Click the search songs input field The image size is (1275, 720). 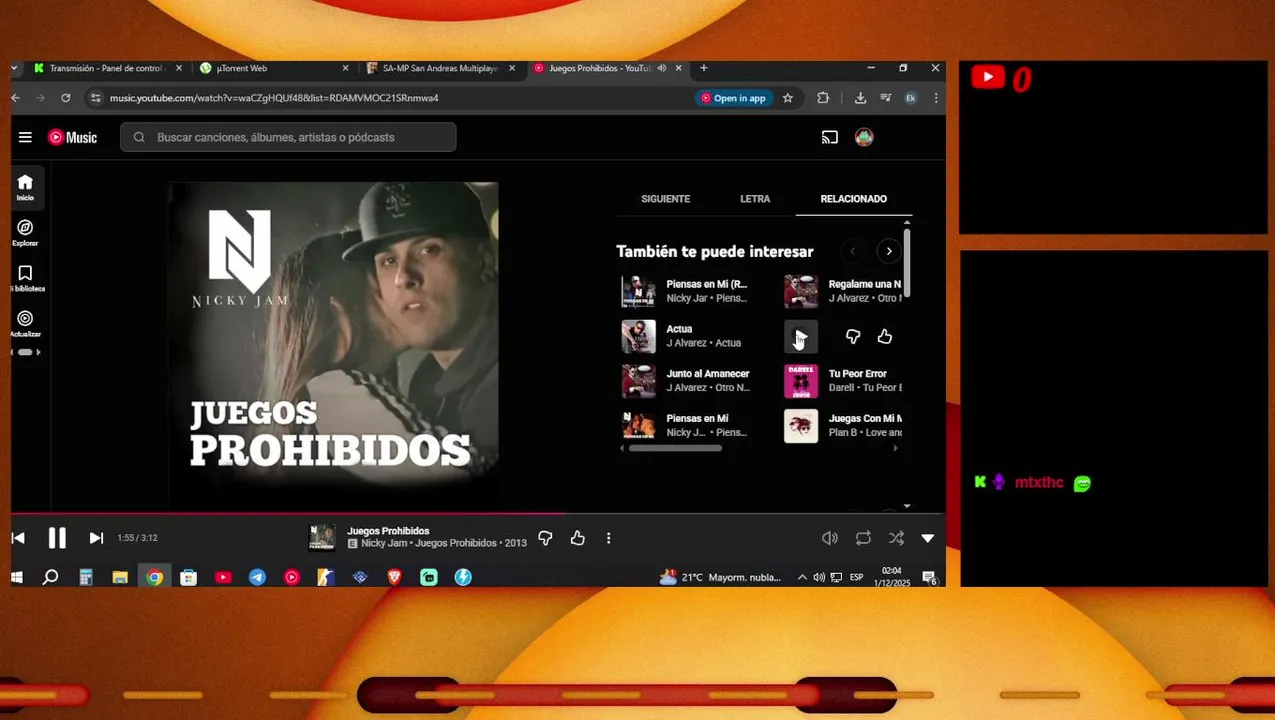pos(288,137)
